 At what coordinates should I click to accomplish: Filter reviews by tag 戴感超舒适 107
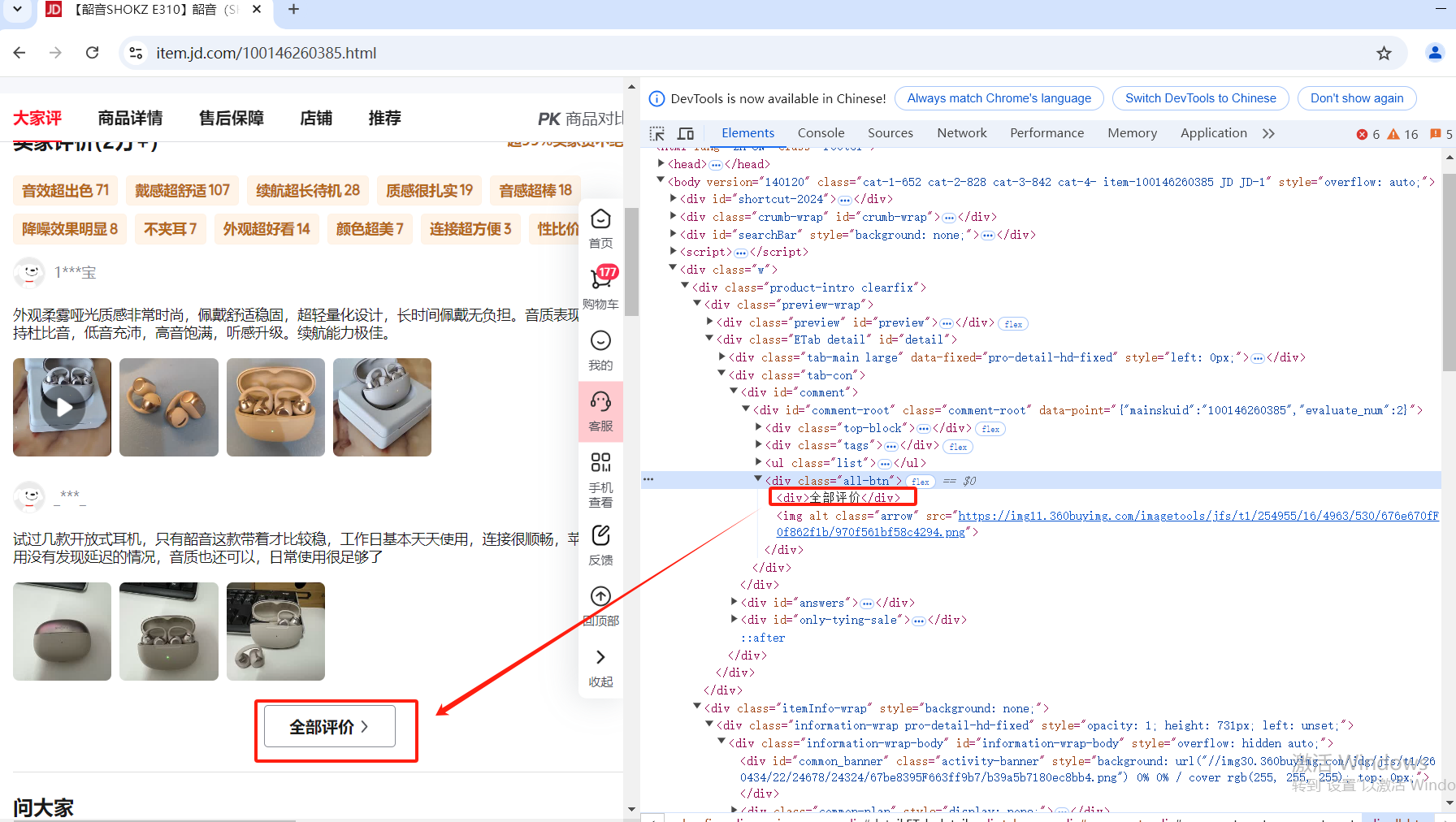pyautogui.click(x=183, y=190)
